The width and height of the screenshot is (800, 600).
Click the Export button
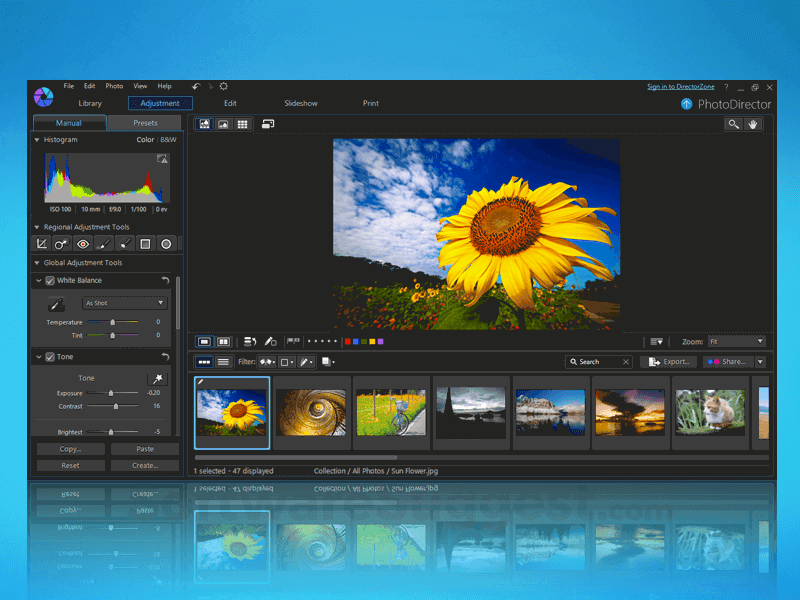point(667,361)
